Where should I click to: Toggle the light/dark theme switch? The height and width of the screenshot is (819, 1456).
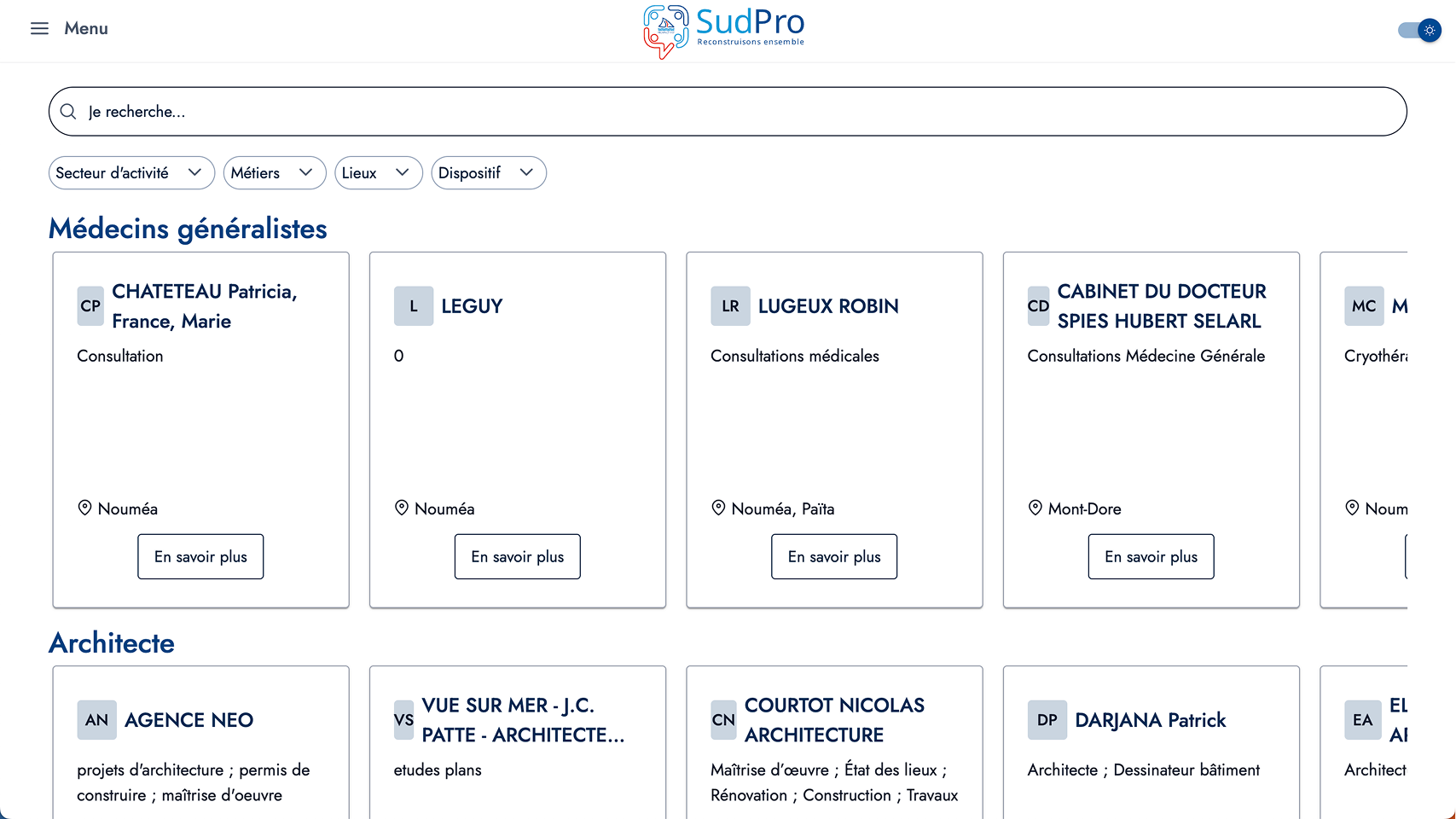click(x=1419, y=30)
